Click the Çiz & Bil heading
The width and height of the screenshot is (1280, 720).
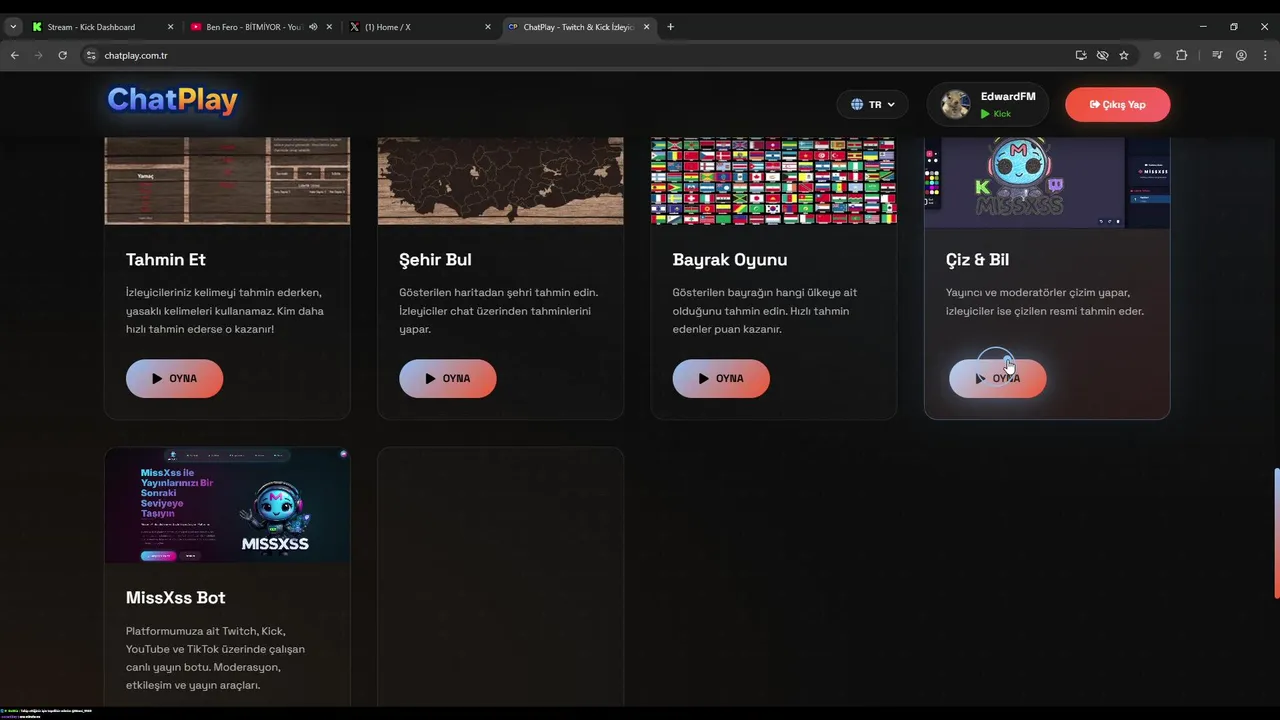[x=977, y=259]
